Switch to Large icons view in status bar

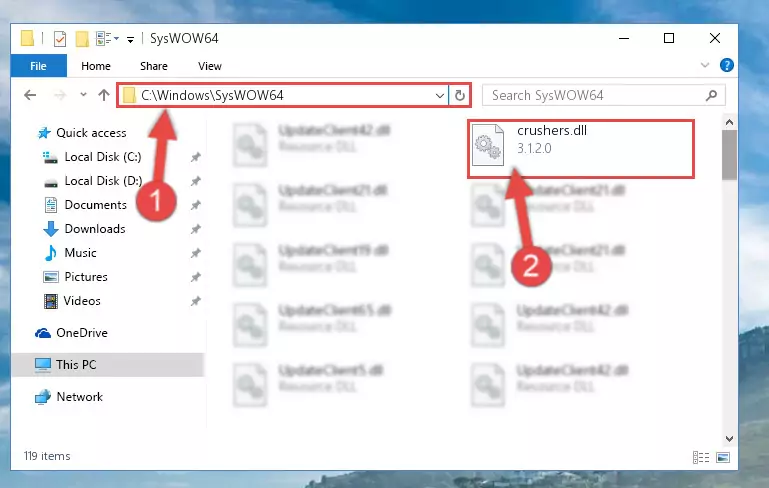coord(723,457)
